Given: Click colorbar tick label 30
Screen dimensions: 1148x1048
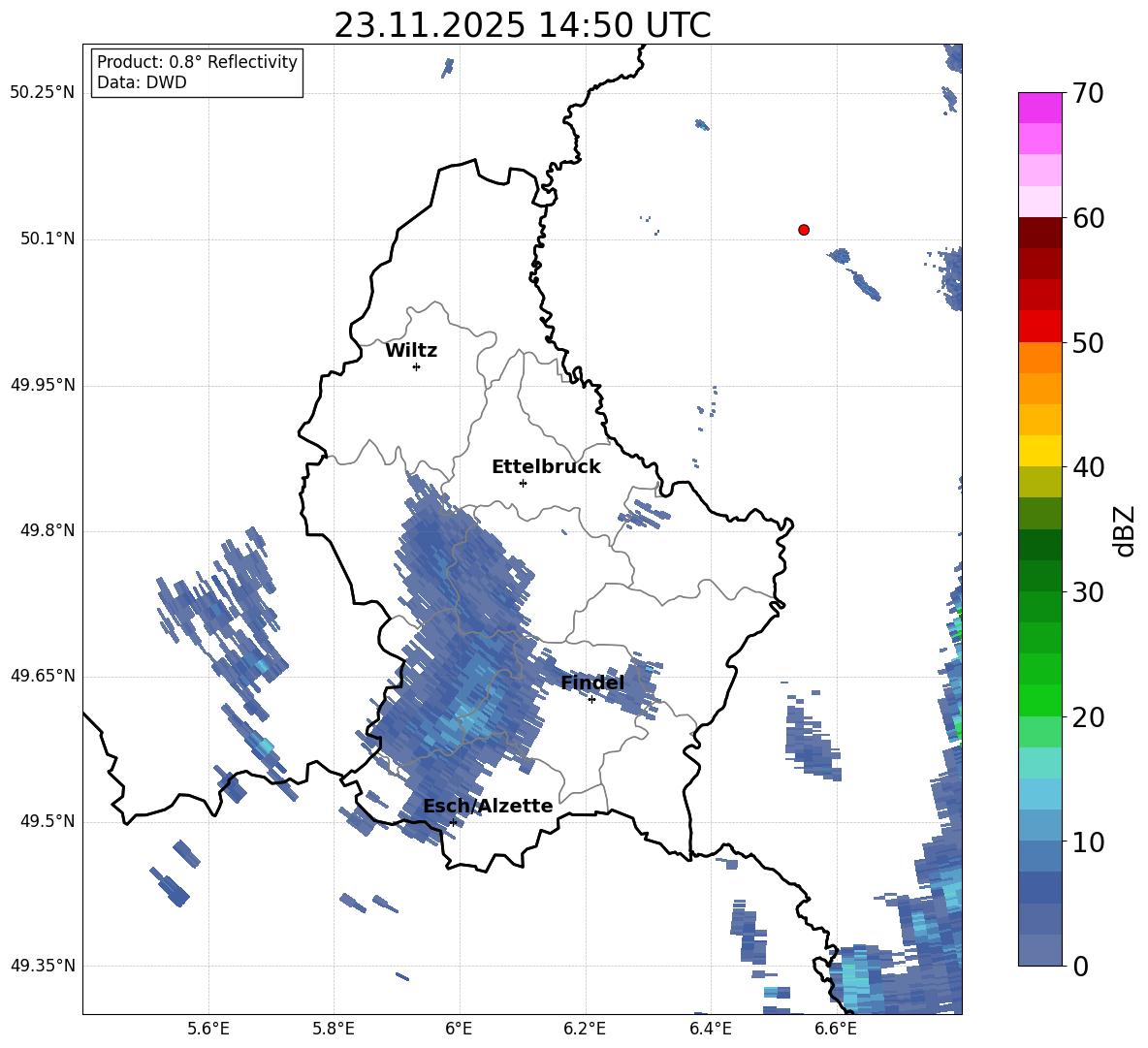Looking at the screenshot, I should point(1088,592).
